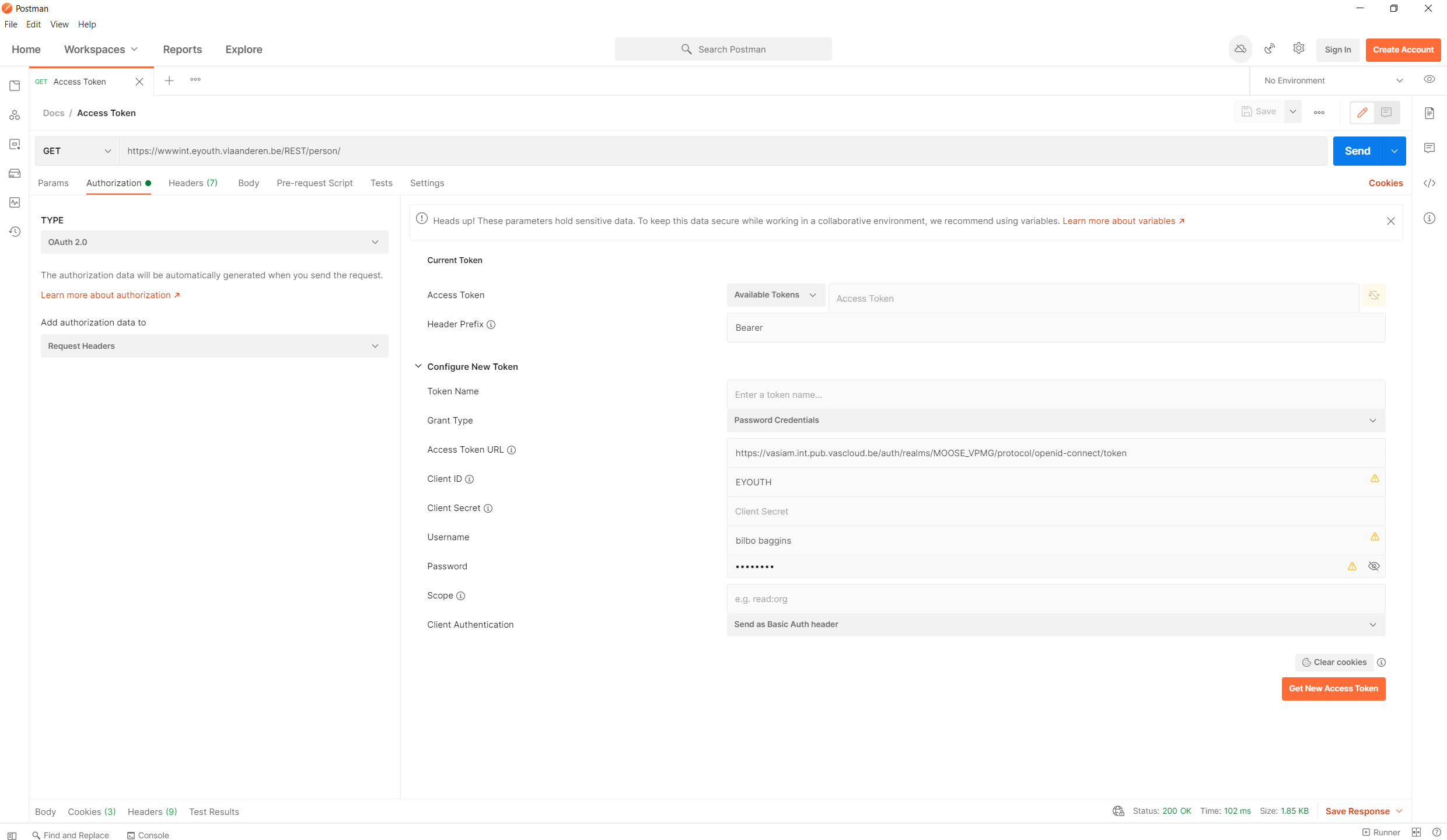Dismiss the Heads up warning banner

click(x=1390, y=221)
